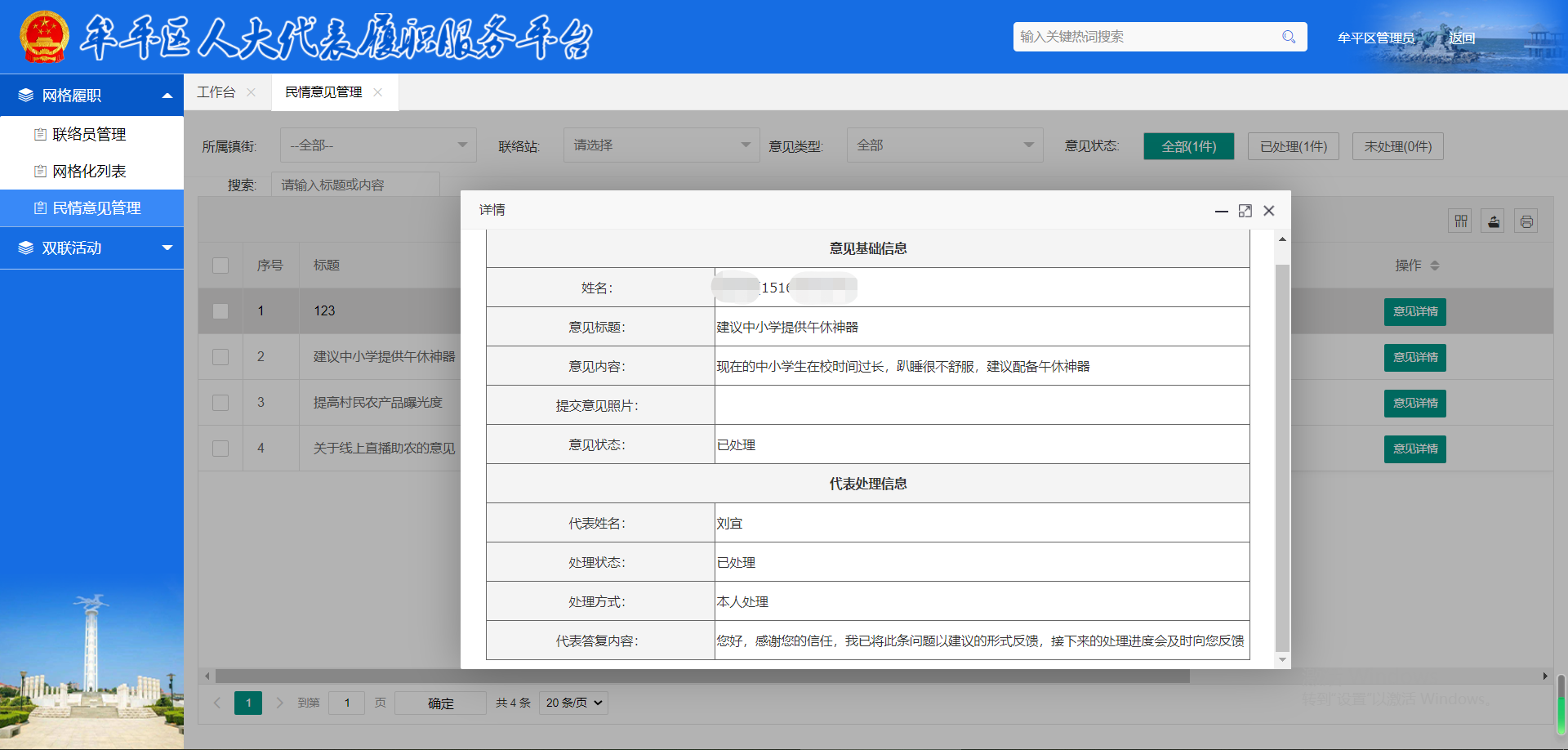The height and width of the screenshot is (750, 1568).
Task: Click the print table icon
Action: 1526,221
